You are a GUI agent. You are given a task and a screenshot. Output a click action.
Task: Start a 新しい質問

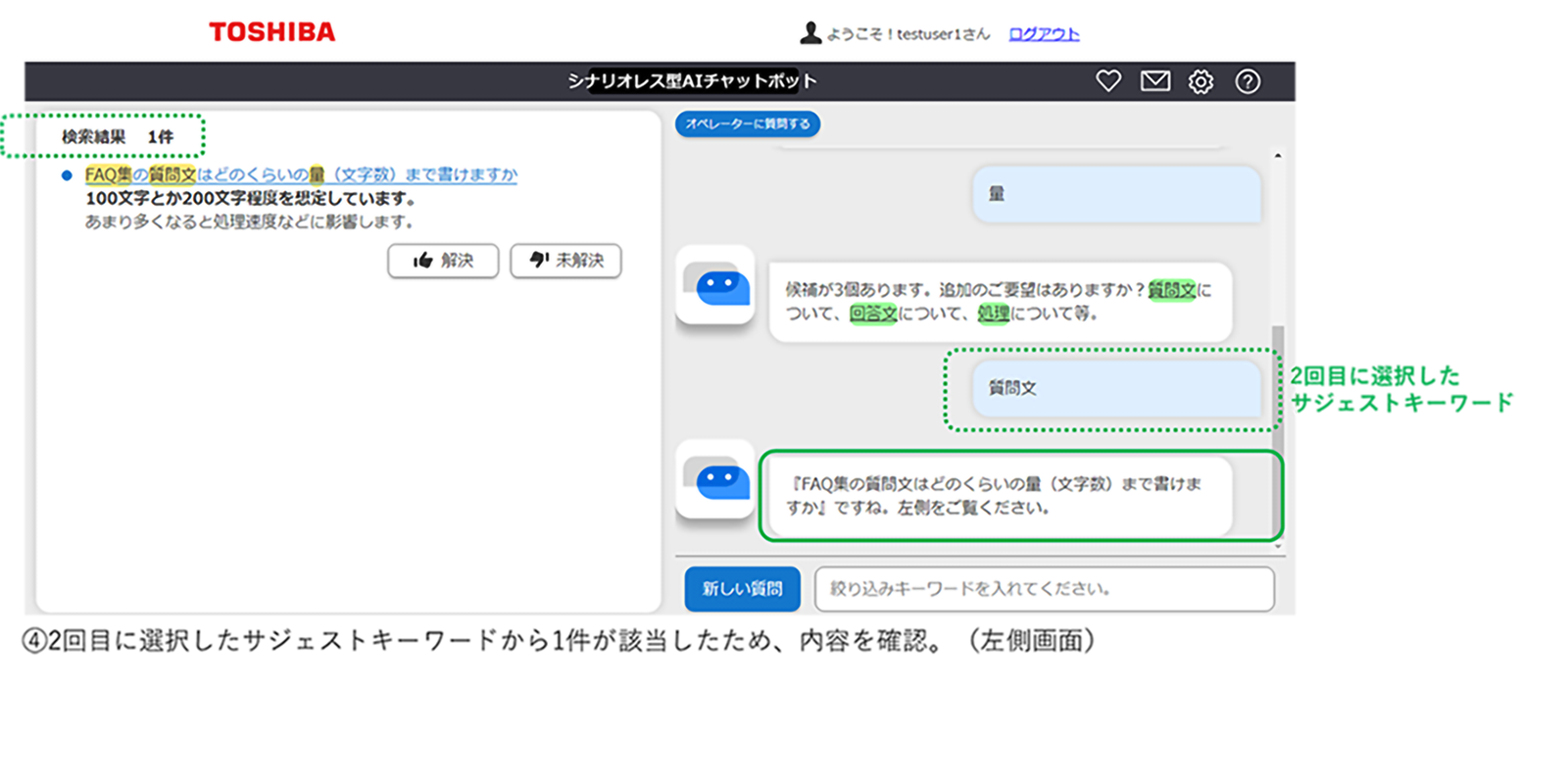(x=742, y=589)
